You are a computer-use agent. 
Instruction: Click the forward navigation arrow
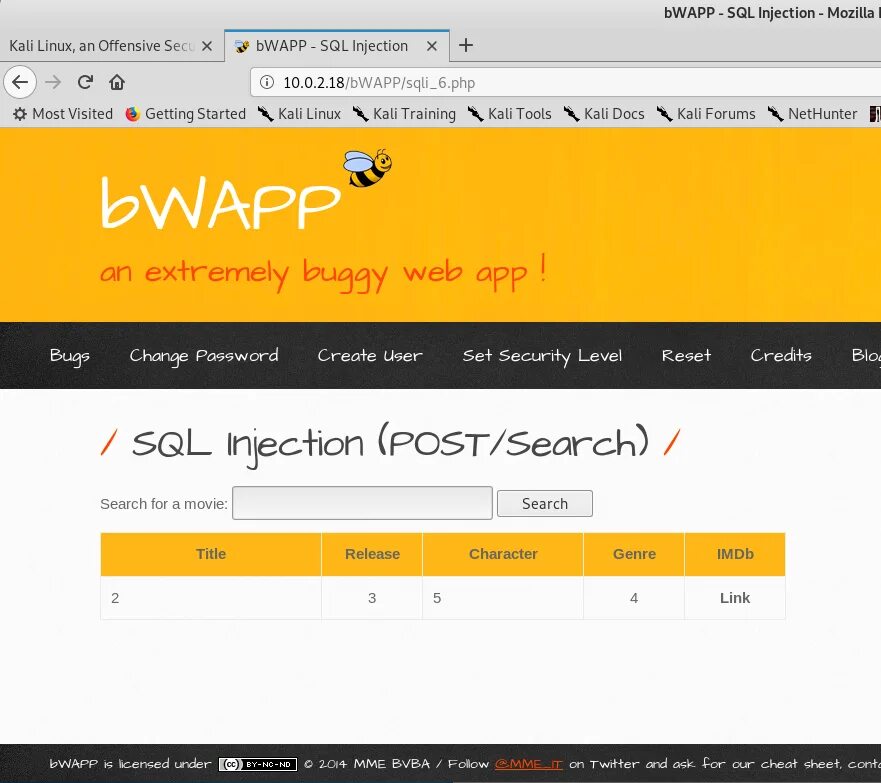53,82
